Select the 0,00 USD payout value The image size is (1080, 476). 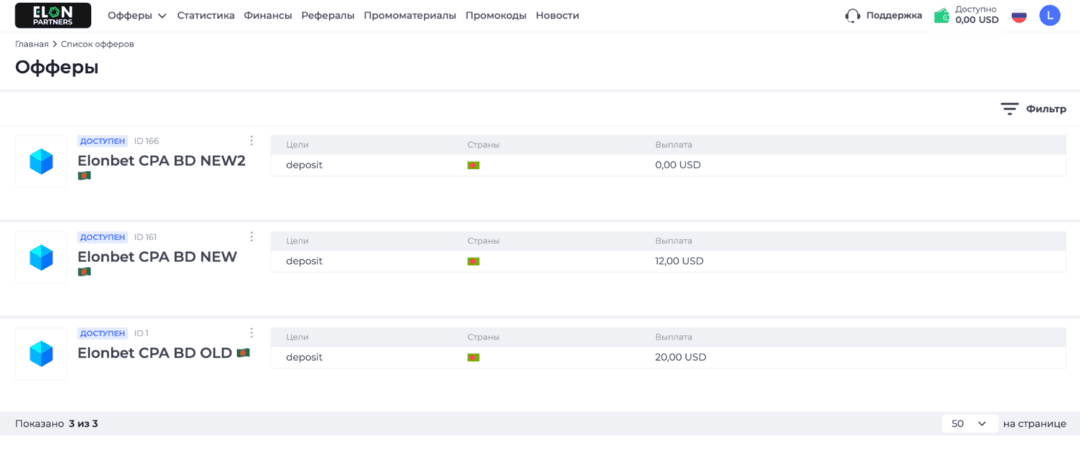678,165
